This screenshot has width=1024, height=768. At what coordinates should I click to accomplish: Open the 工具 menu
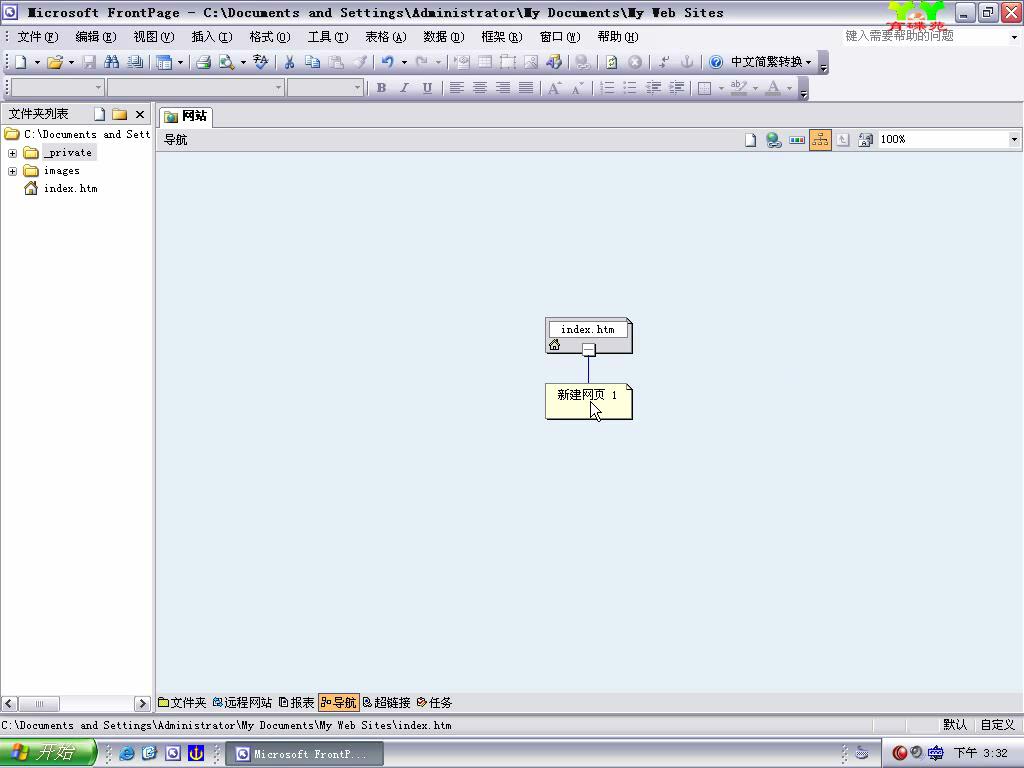pos(328,37)
